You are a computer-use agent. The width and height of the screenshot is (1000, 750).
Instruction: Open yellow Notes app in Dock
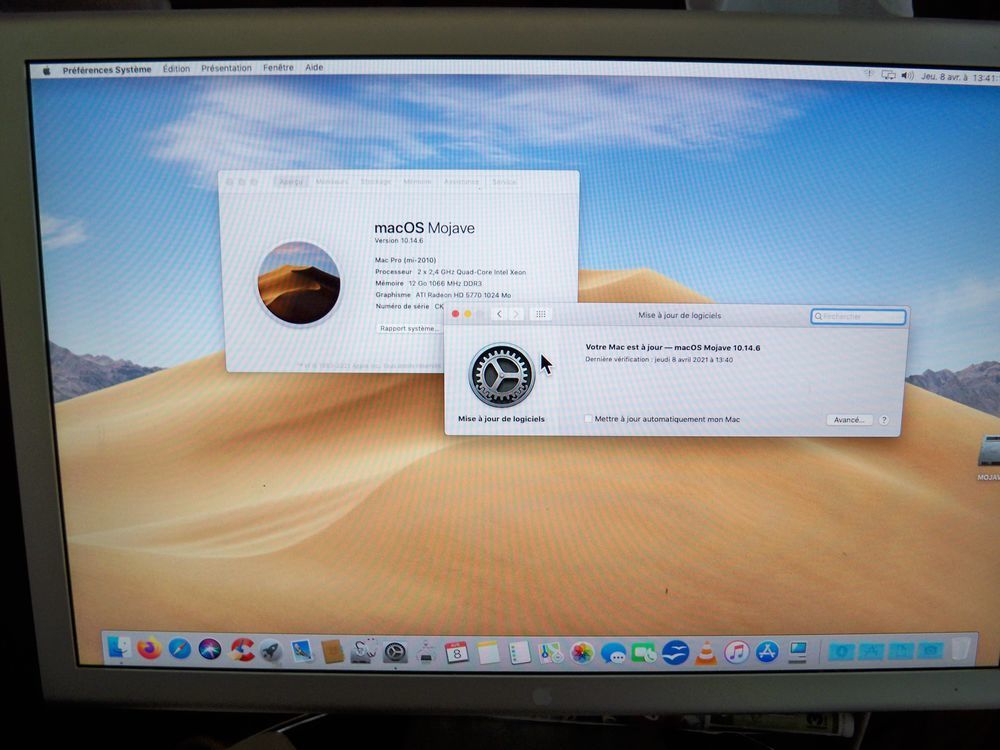tap(489, 653)
